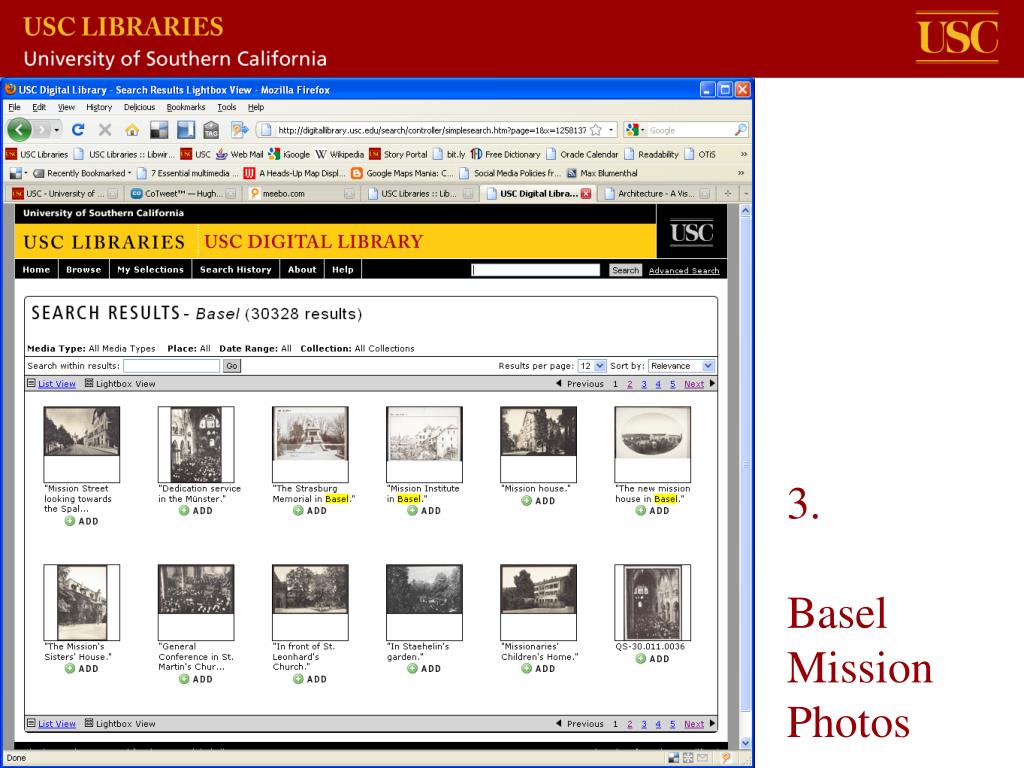Click the top Next page arrow icon
The height and width of the screenshot is (768, 1024).
712,383
